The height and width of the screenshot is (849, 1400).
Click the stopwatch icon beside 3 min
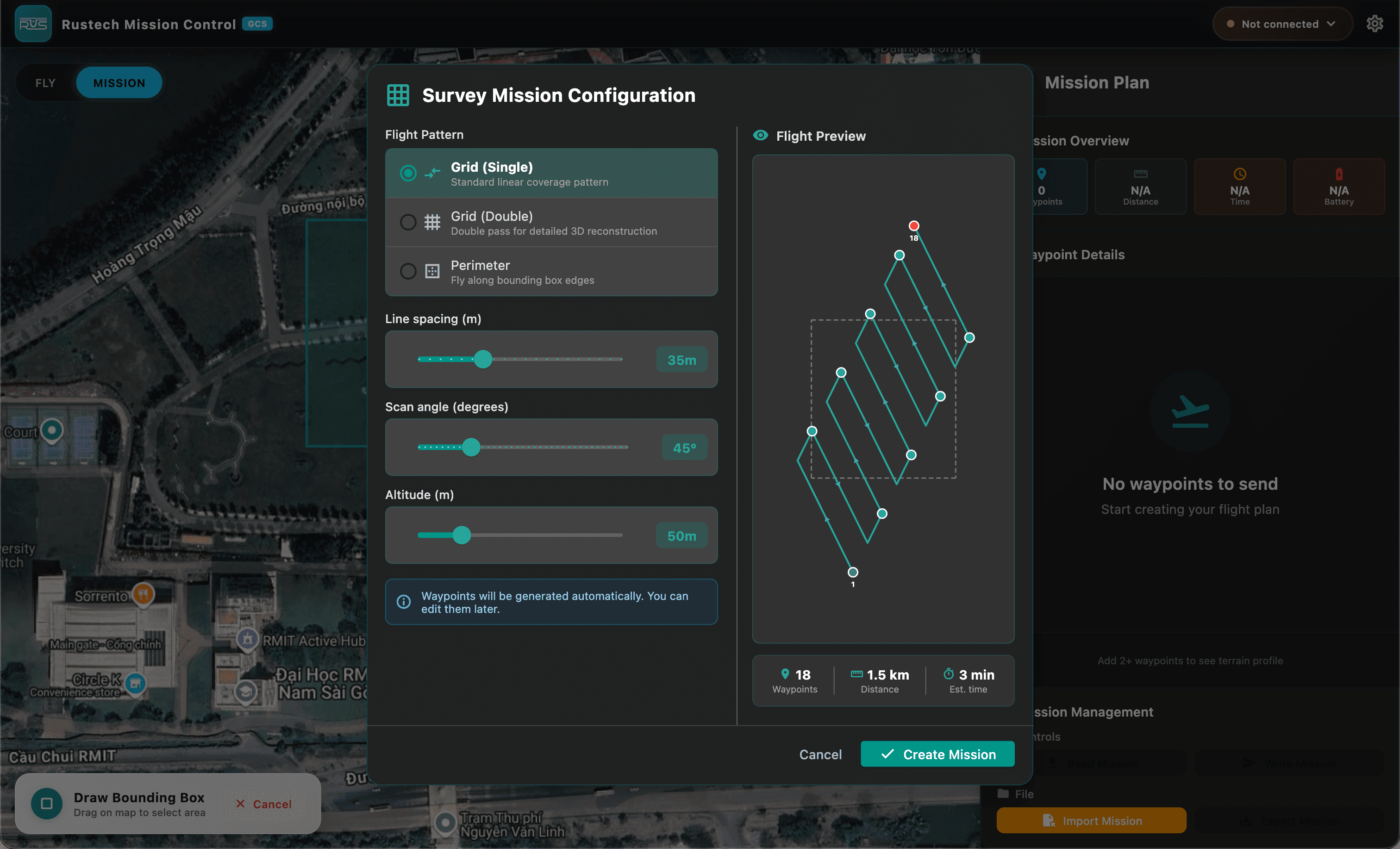tap(948, 674)
